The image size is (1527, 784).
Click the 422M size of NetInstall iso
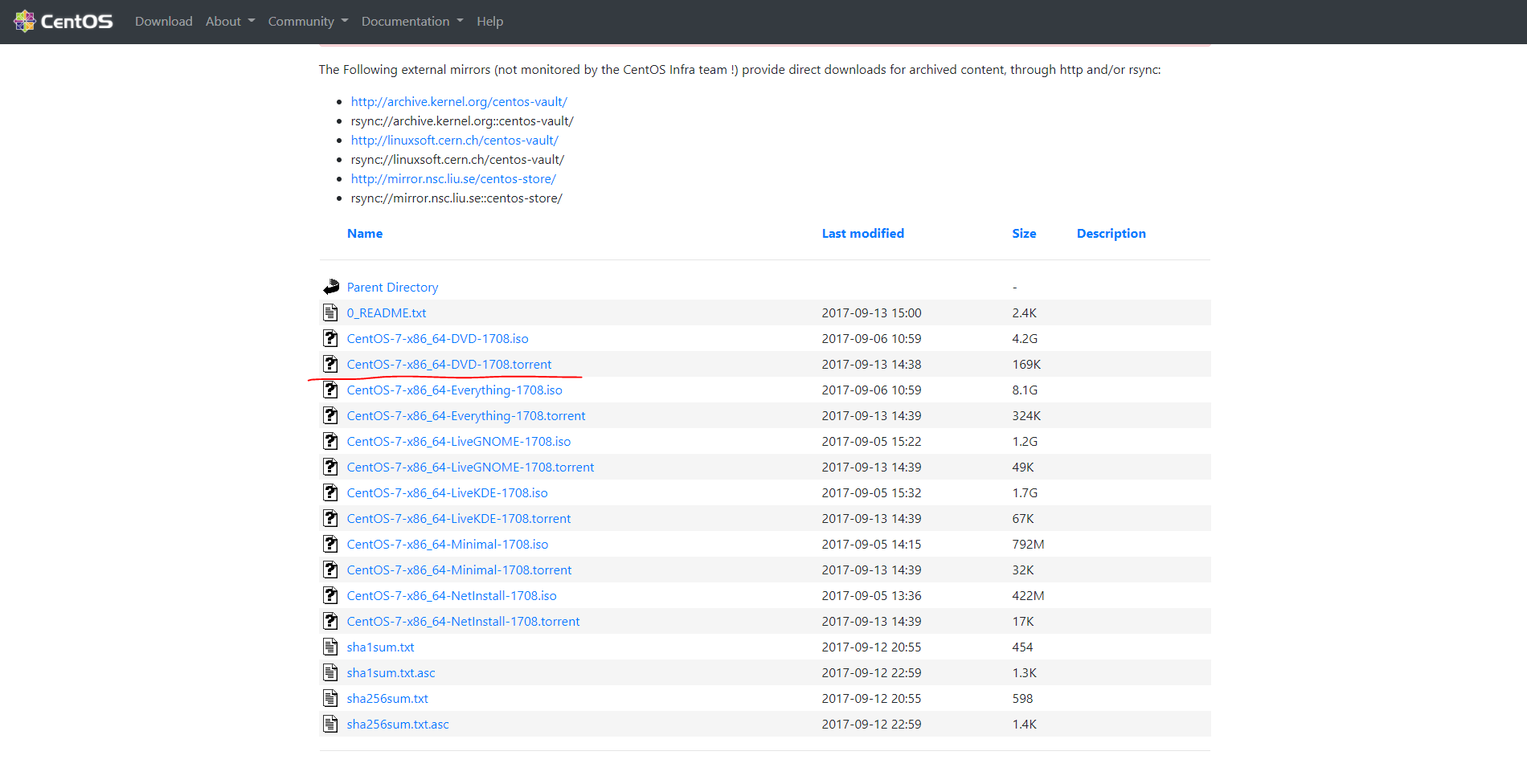1029,595
